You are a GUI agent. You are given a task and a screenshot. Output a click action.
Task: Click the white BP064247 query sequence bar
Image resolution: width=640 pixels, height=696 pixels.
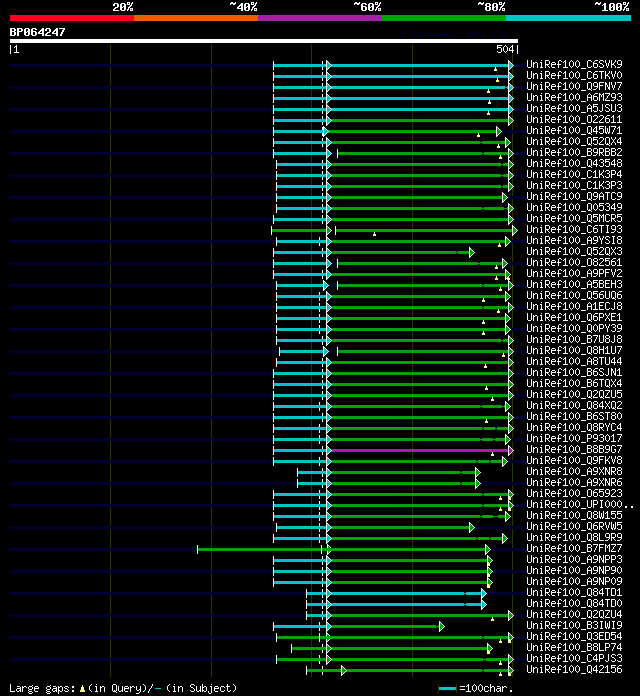[x=264, y=41]
